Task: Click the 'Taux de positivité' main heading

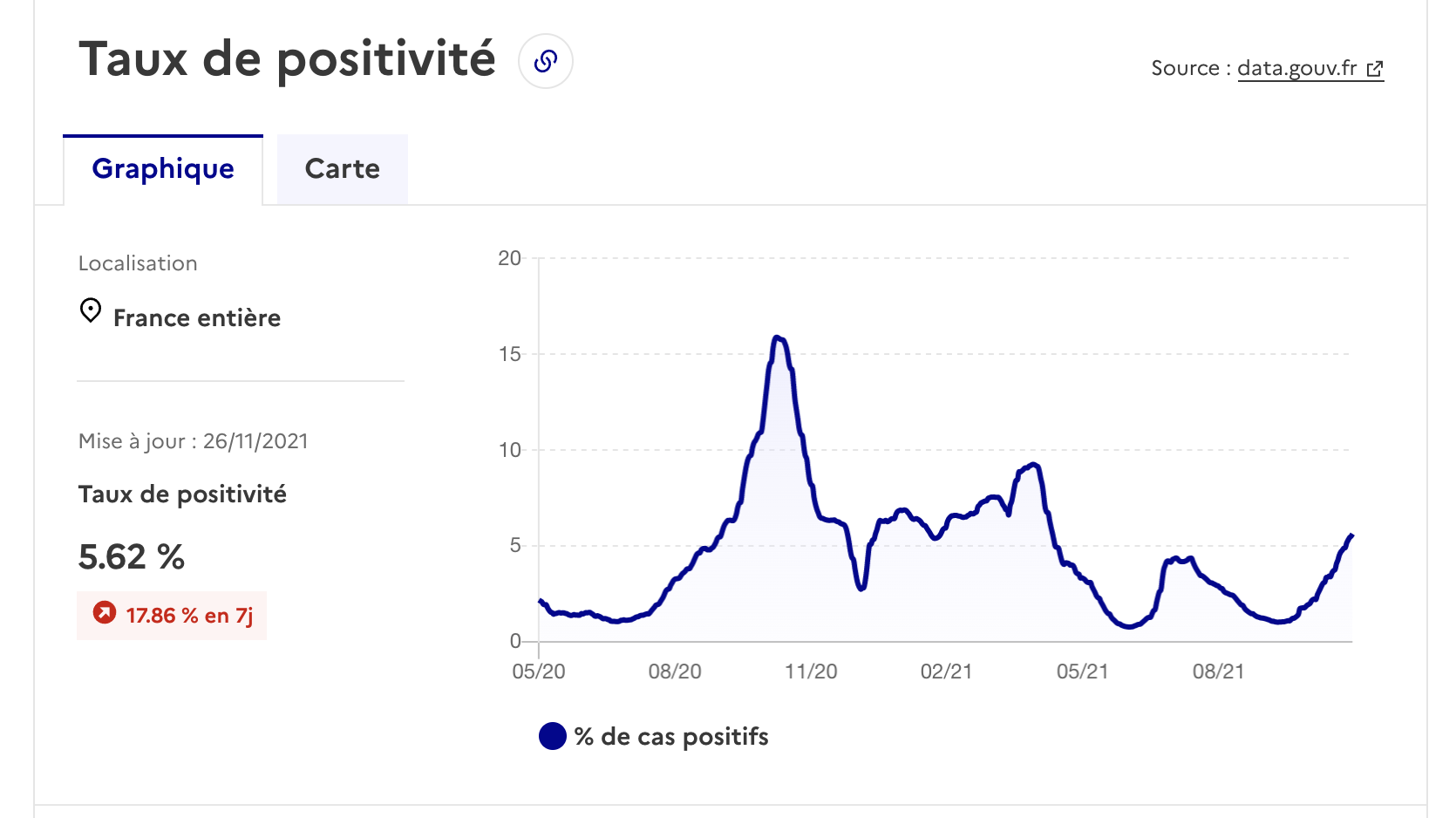Action: 288,59
